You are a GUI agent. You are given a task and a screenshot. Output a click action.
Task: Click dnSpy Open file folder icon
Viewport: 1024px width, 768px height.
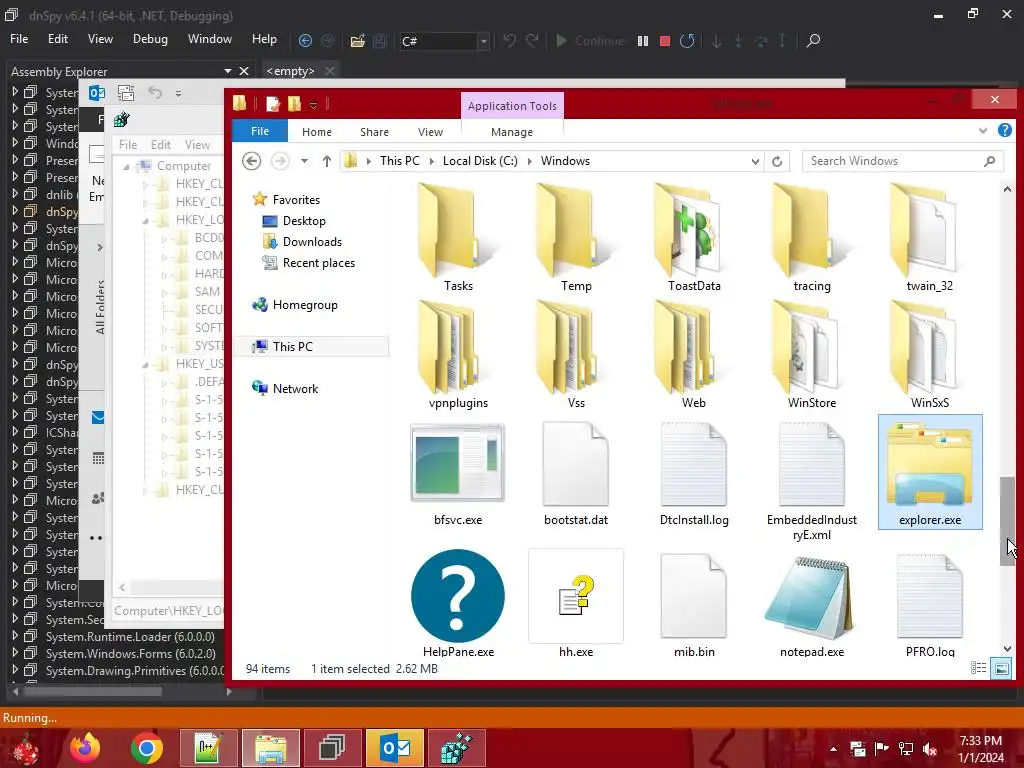[x=357, y=40]
